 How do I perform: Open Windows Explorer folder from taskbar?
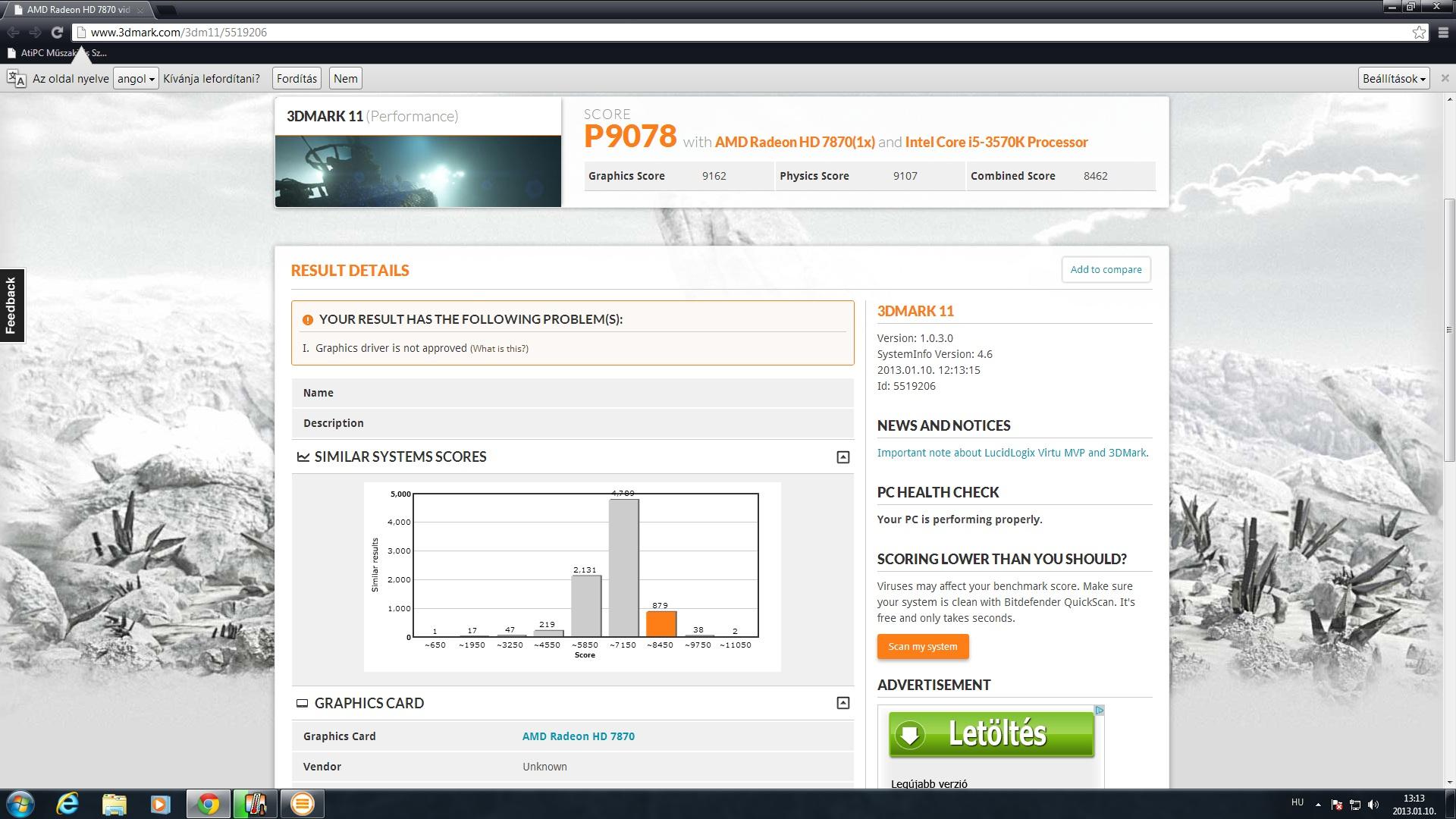pyautogui.click(x=114, y=804)
